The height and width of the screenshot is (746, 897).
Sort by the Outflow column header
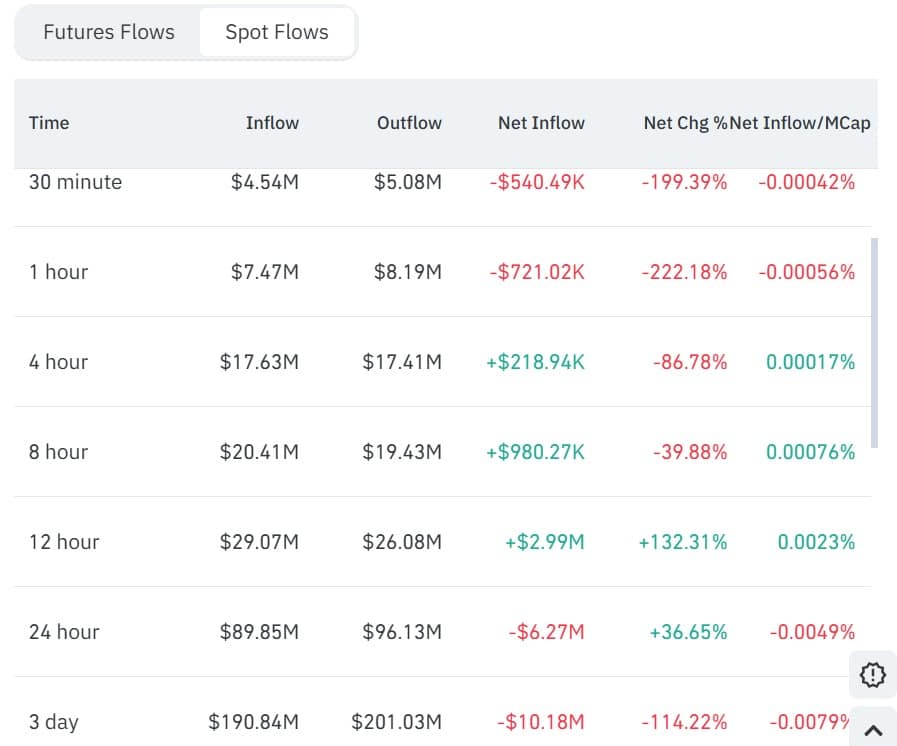tap(409, 123)
